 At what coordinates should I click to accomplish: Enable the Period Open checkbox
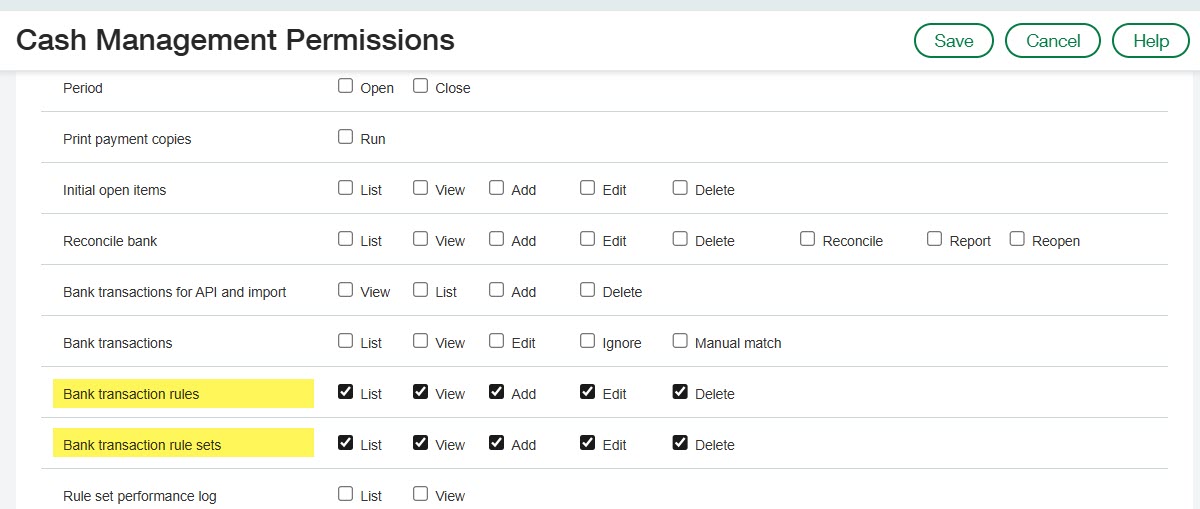tap(346, 86)
